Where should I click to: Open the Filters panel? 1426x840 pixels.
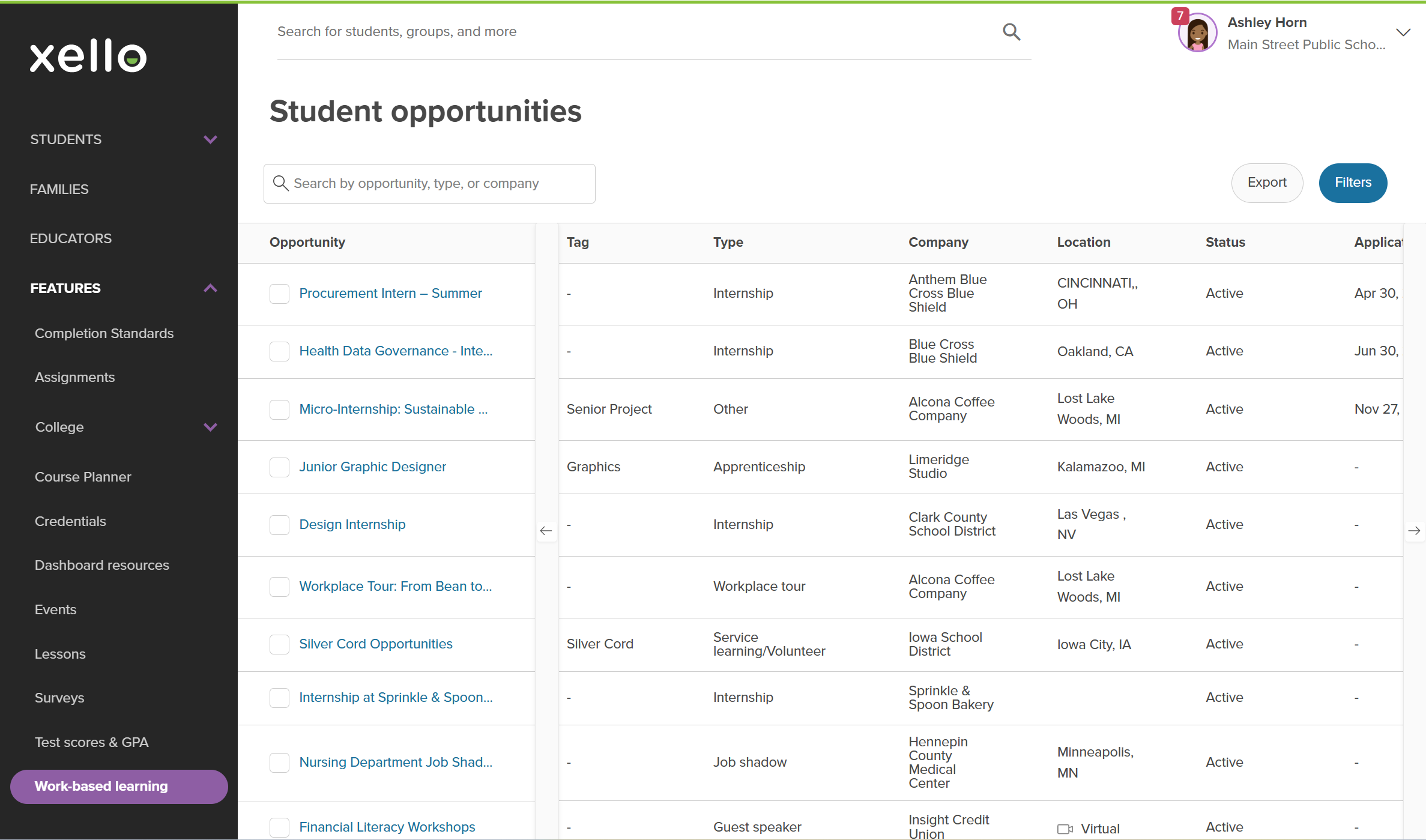point(1353,183)
